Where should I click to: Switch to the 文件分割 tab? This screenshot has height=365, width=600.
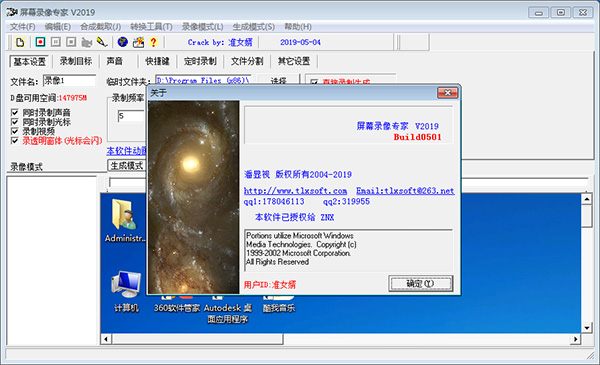coord(247,61)
